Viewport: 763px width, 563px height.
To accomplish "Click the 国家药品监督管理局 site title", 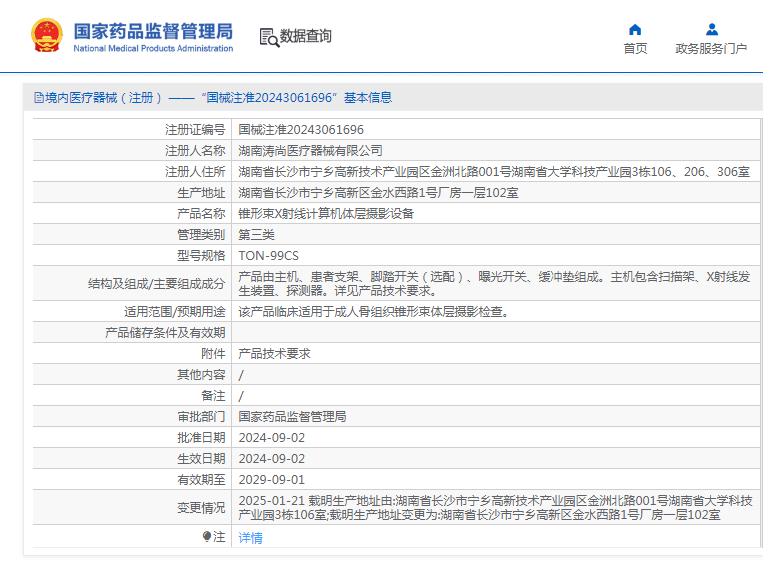I will point(153,28).
